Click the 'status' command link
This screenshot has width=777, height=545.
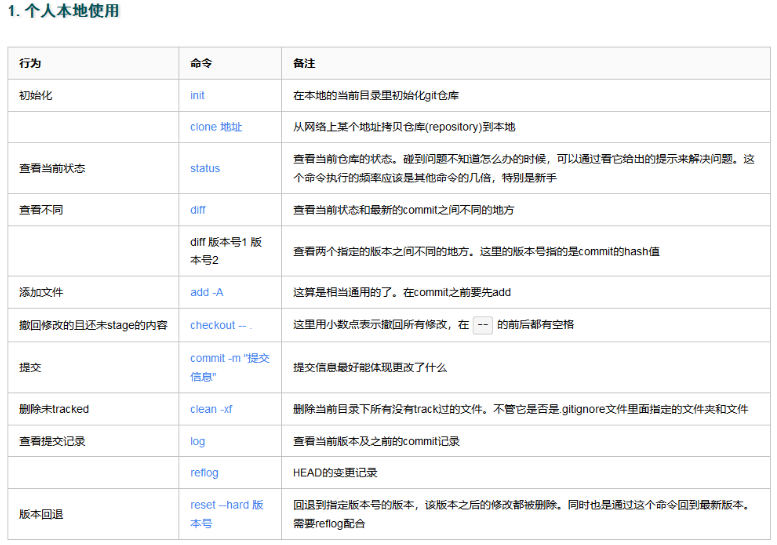click(x=205, y=168)
